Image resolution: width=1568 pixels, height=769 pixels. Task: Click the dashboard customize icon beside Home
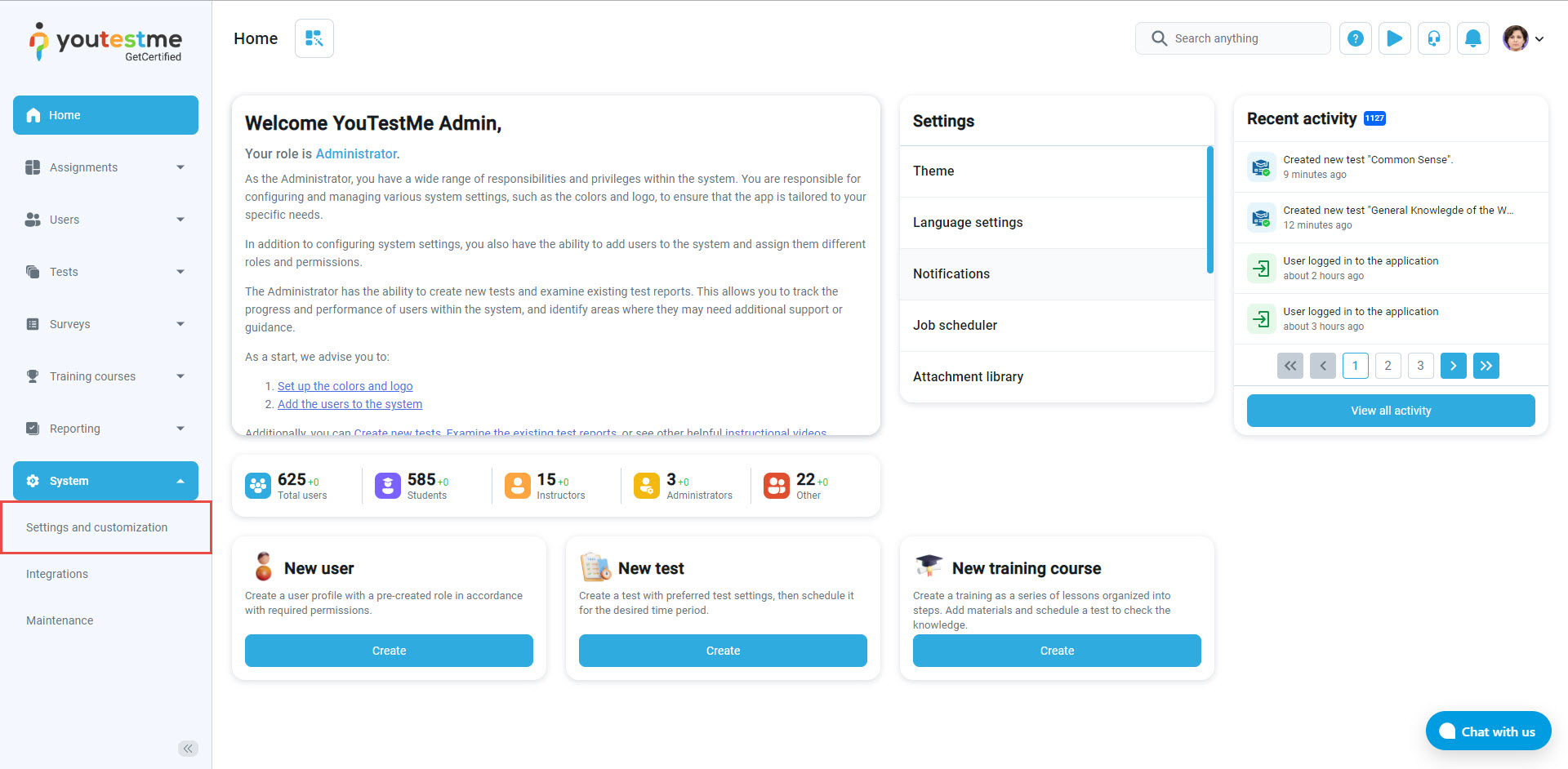coord(314,38)
